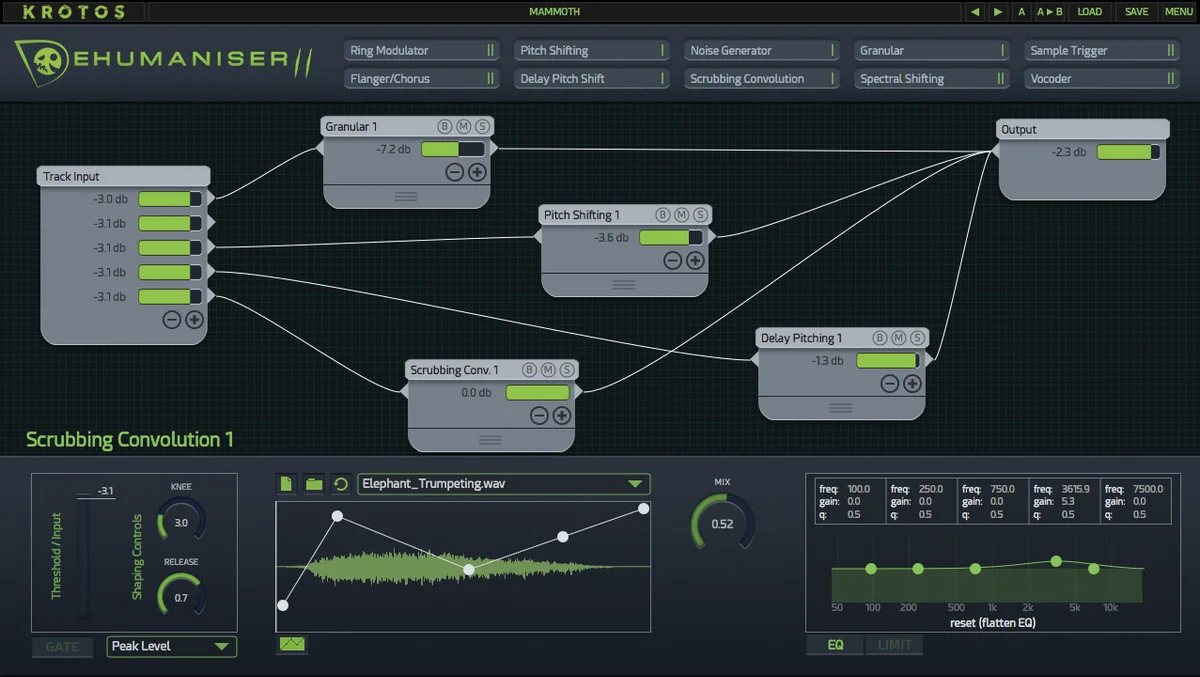Go to next preset arrow
1200x677 pixels.
(x=997, y=12)
